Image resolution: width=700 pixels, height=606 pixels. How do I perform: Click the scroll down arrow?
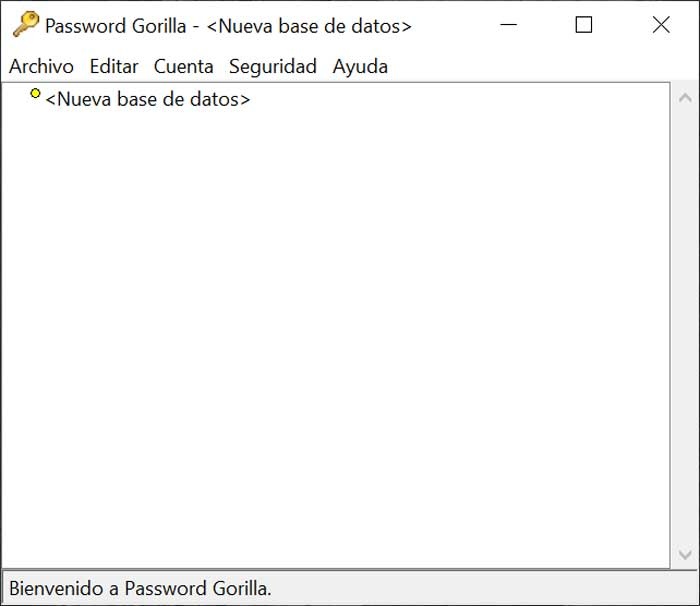point(685,555)
